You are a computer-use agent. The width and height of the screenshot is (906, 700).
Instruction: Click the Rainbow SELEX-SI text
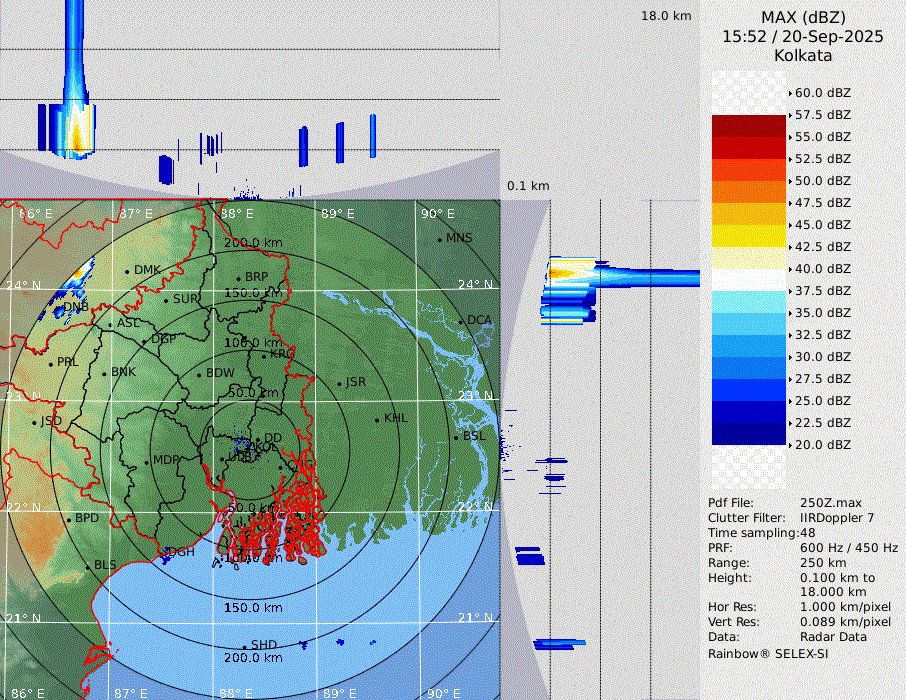(x=768, y=653)
